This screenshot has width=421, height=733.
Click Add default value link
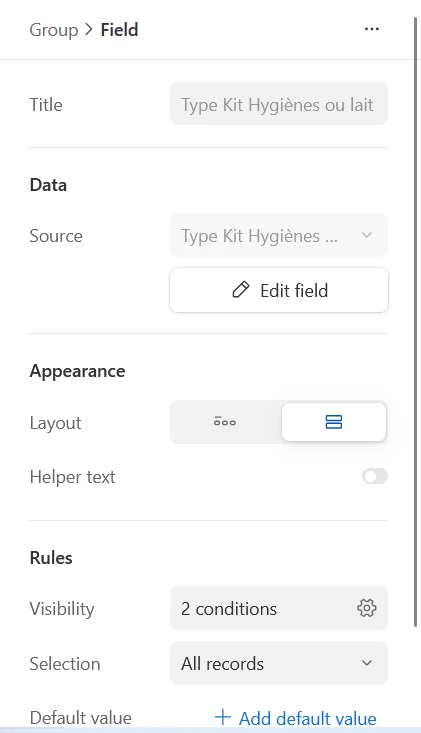coord(295,718)
